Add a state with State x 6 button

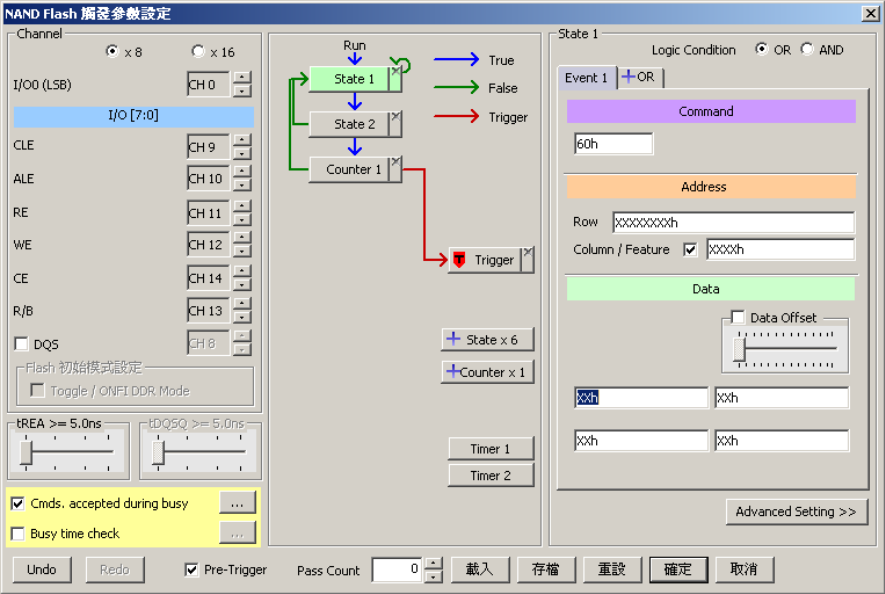click(487, 339)
